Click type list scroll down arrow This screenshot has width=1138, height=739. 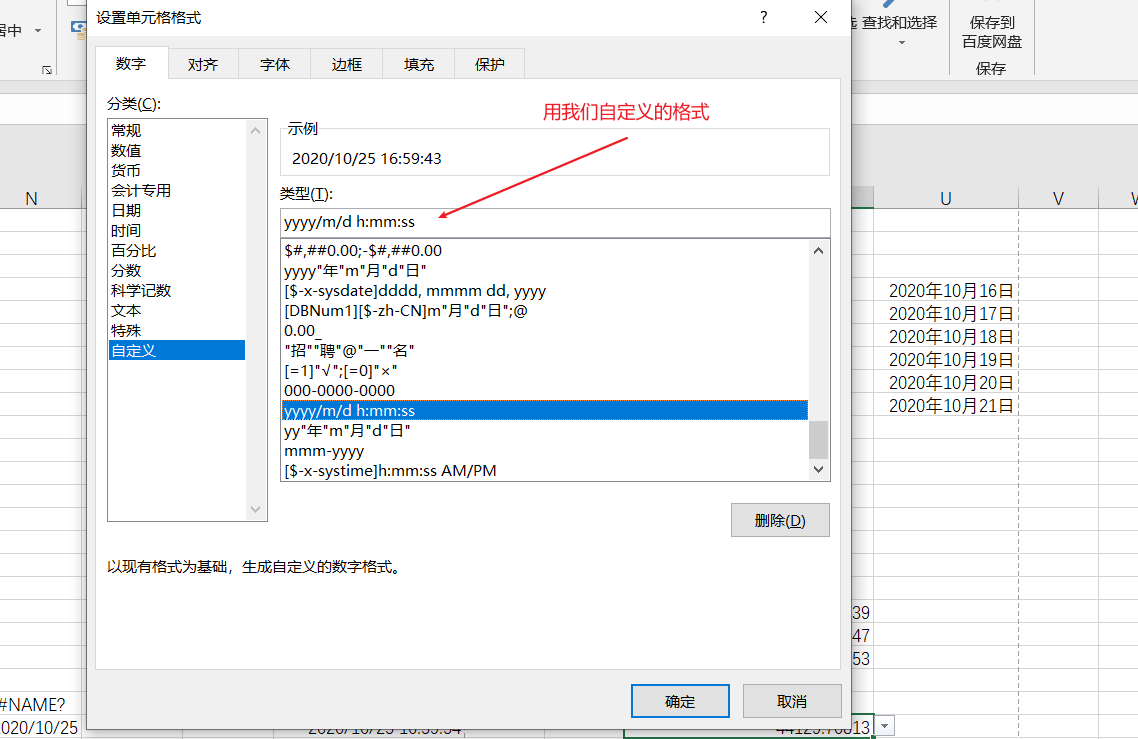coord(819,470)
